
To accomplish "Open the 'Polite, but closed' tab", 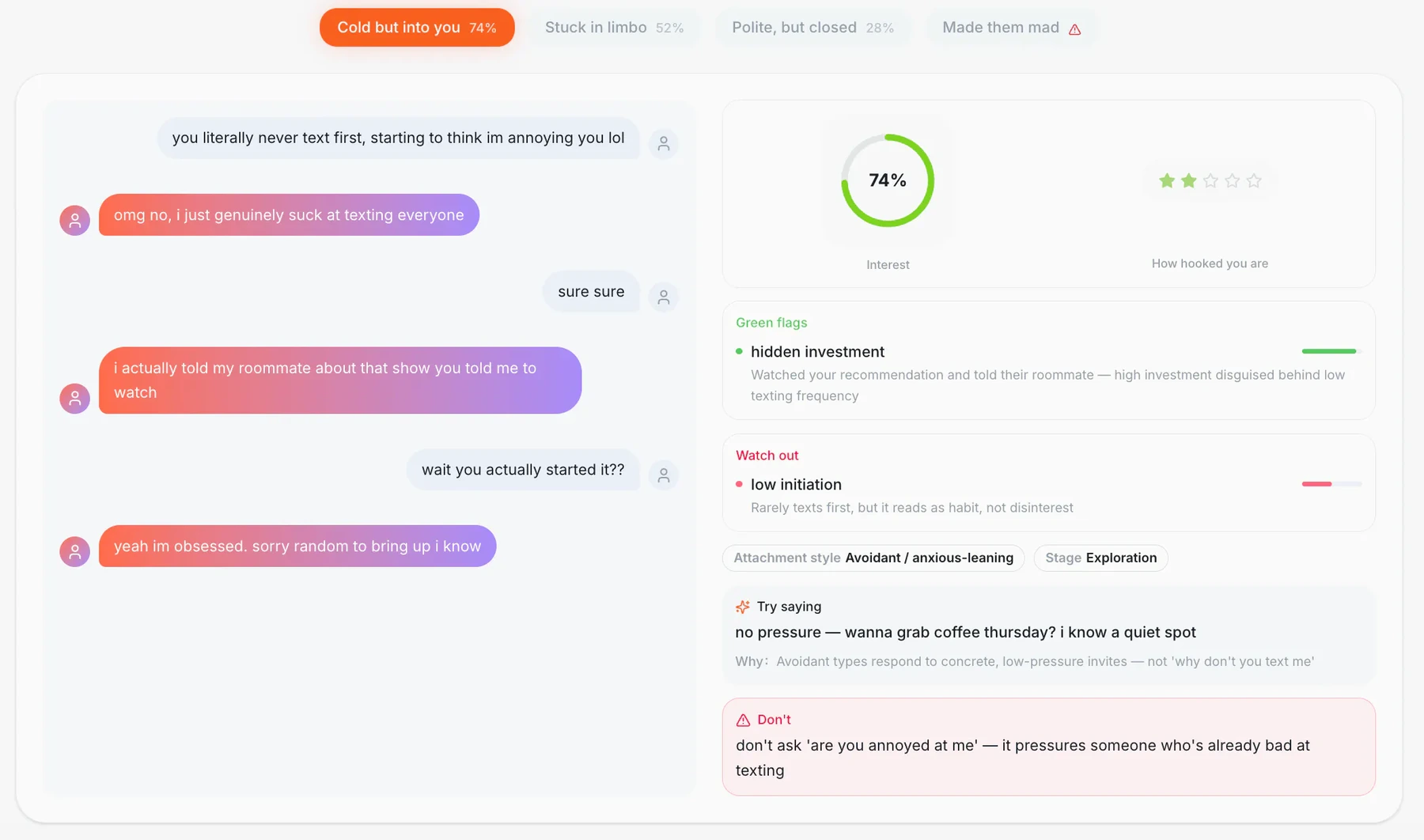I will point(812,28).
